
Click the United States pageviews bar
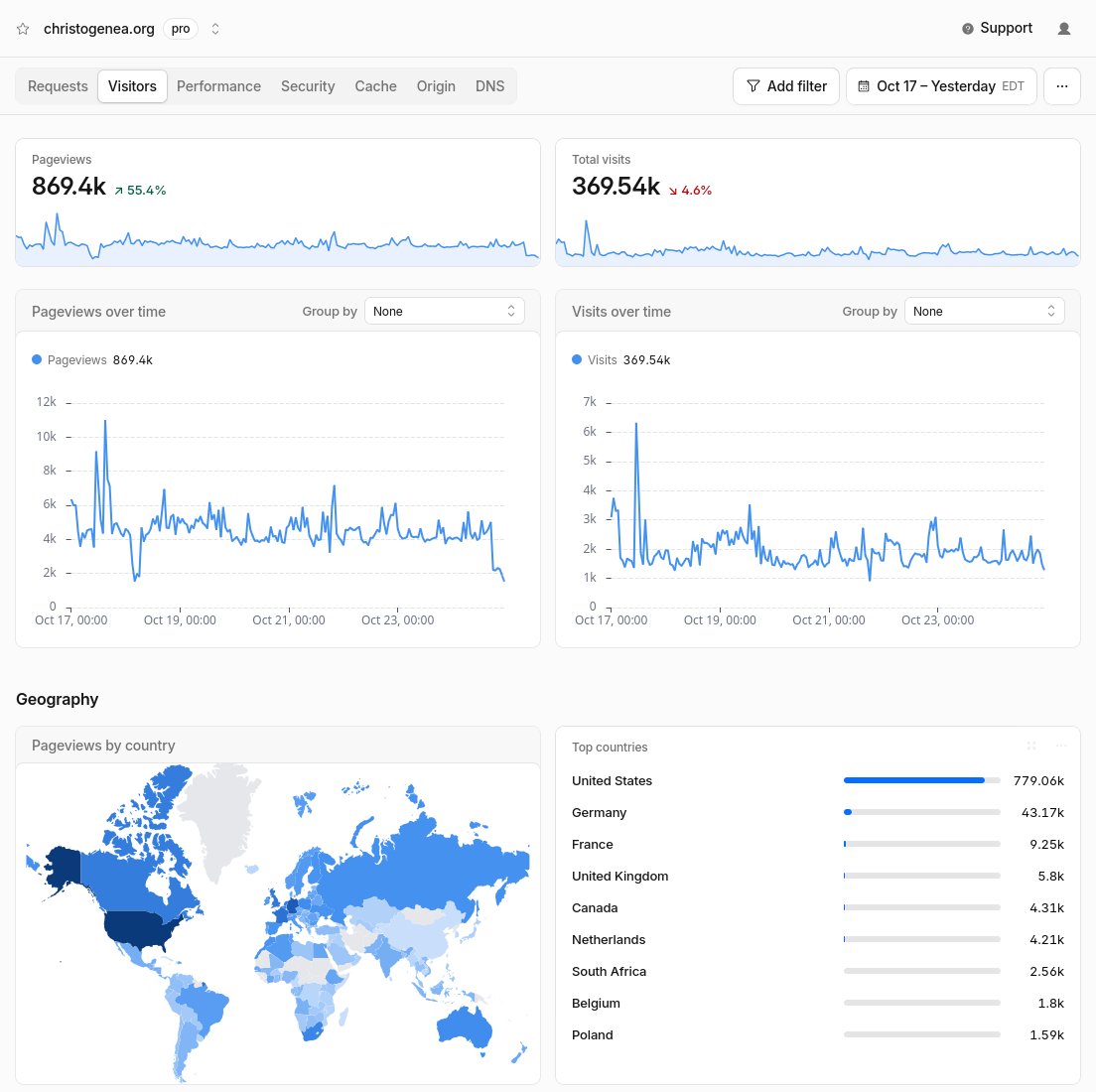pyautogui.click(x=922, y=780)
